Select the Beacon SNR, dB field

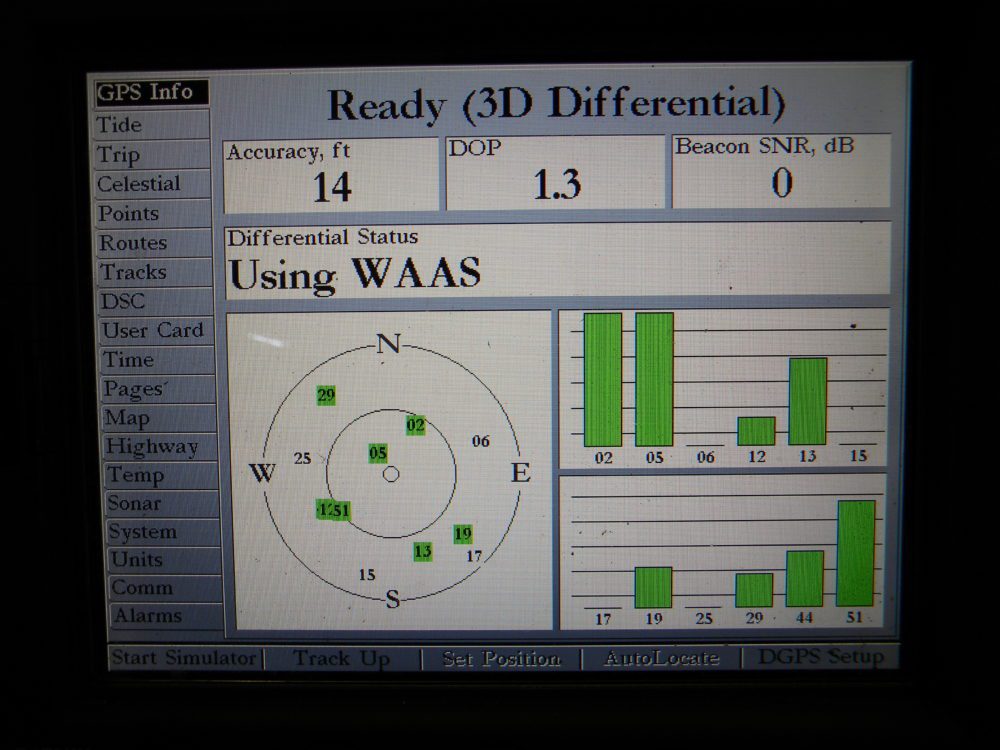point(781,171)
